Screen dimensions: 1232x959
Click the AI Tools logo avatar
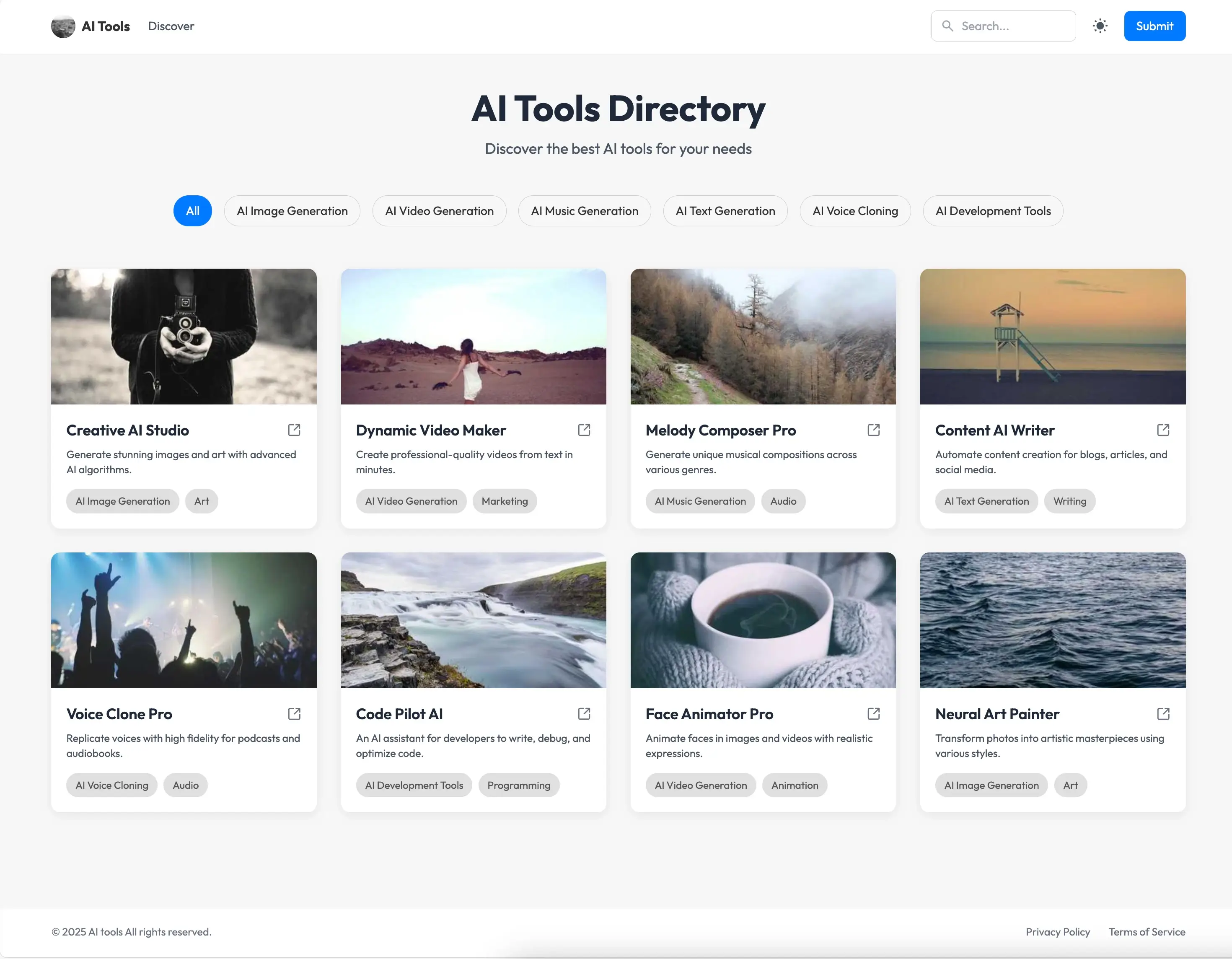click(63, 26)
